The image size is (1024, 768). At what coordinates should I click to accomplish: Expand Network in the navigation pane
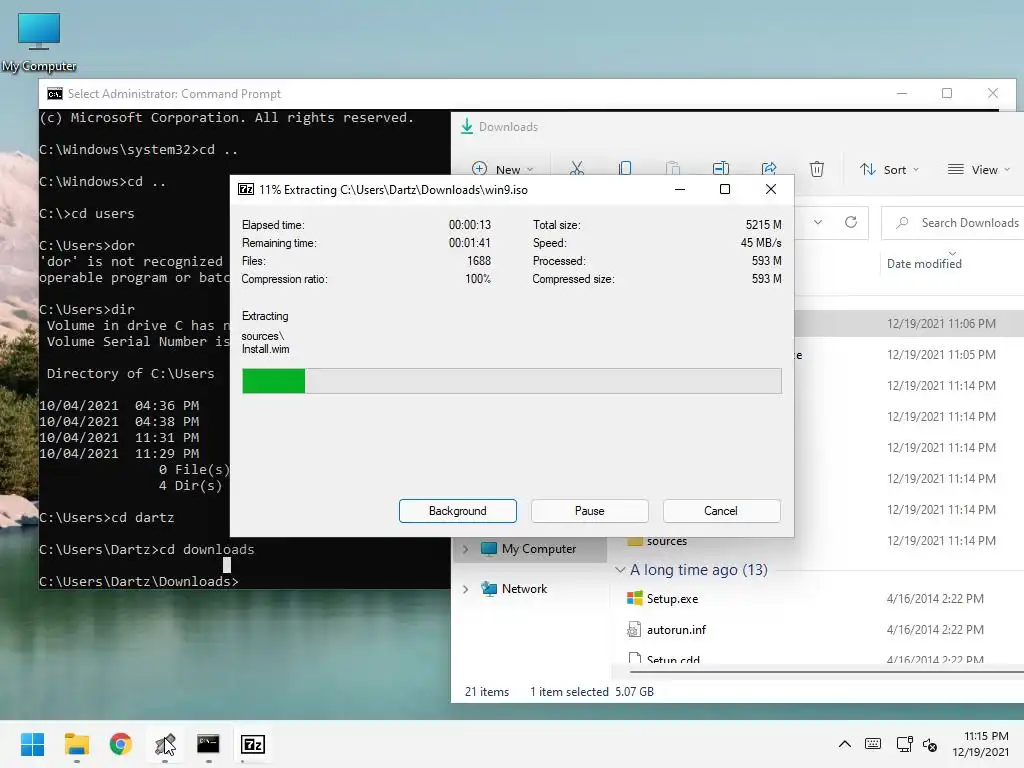click(x=466, y=589)
